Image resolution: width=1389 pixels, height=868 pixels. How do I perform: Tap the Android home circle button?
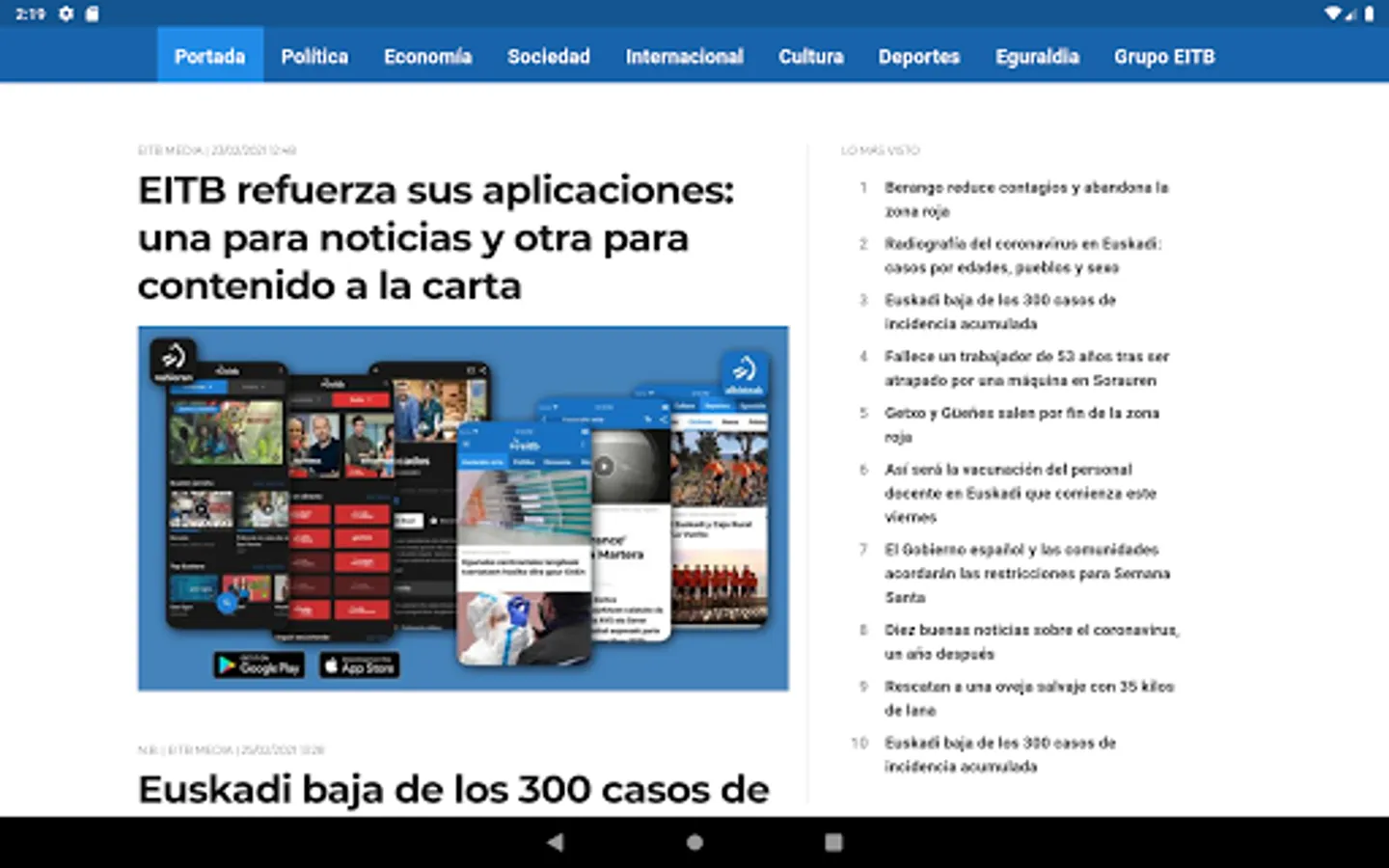pos(694,842)
